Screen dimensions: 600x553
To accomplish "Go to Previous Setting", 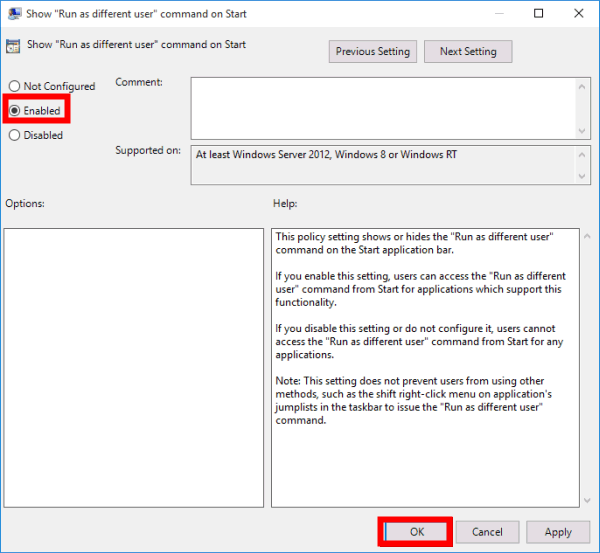I will click(372, 51).
